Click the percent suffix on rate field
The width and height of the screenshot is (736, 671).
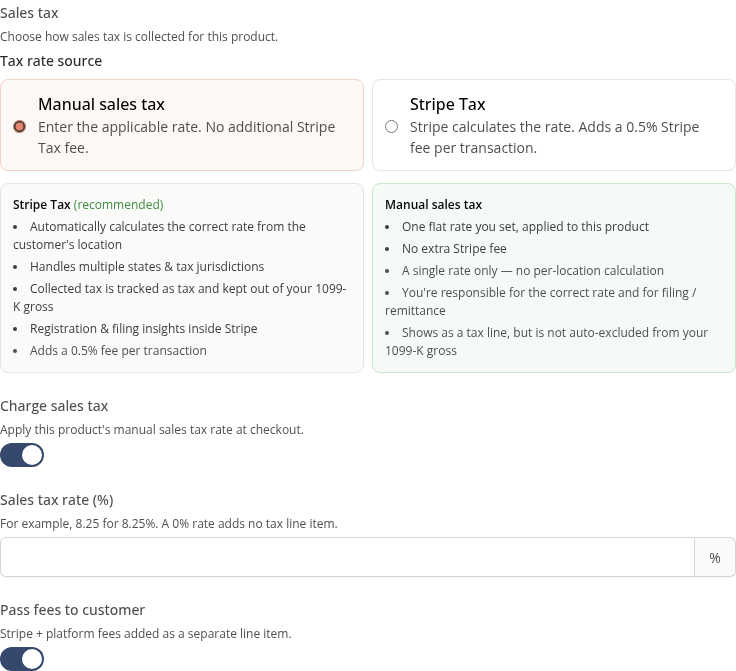click(x=715, y=557)
